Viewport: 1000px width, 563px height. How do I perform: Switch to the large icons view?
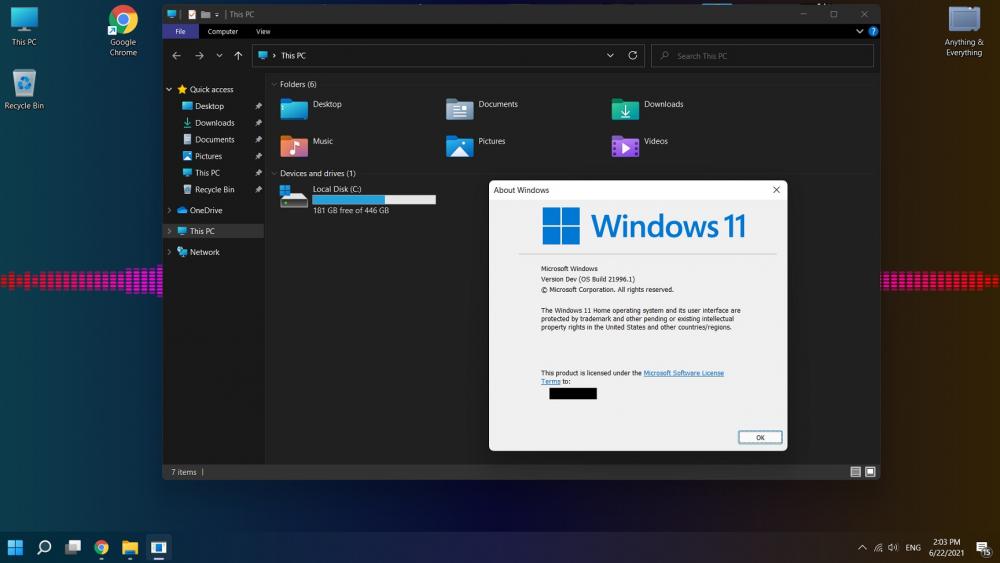(x=870, y=471)
